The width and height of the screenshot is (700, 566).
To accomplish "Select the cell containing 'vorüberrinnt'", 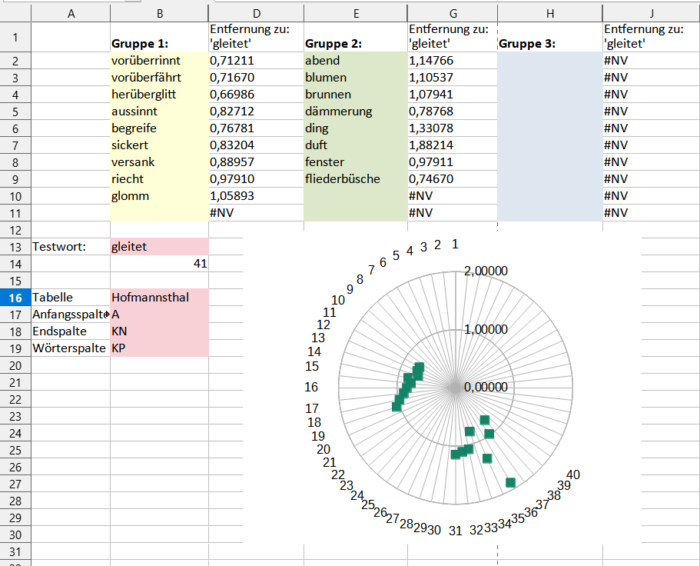I will [159, 61].
